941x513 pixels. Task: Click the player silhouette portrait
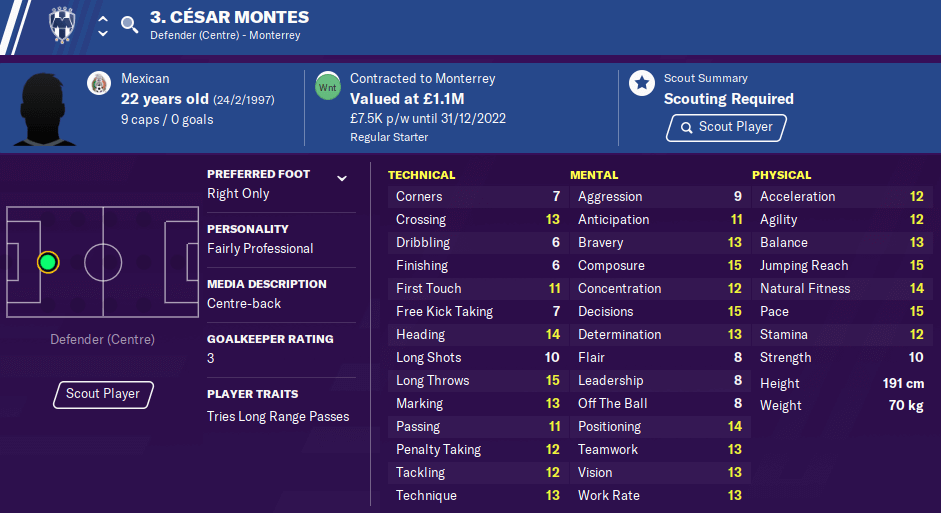point(44,109)
